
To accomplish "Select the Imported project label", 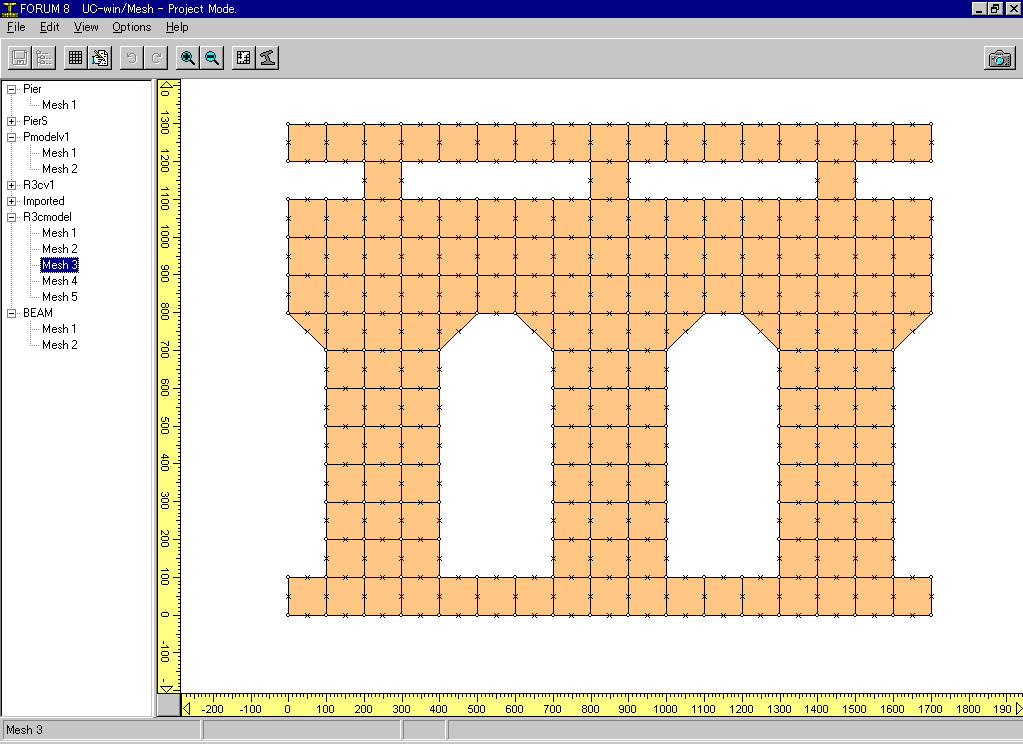I will point(44,200).
